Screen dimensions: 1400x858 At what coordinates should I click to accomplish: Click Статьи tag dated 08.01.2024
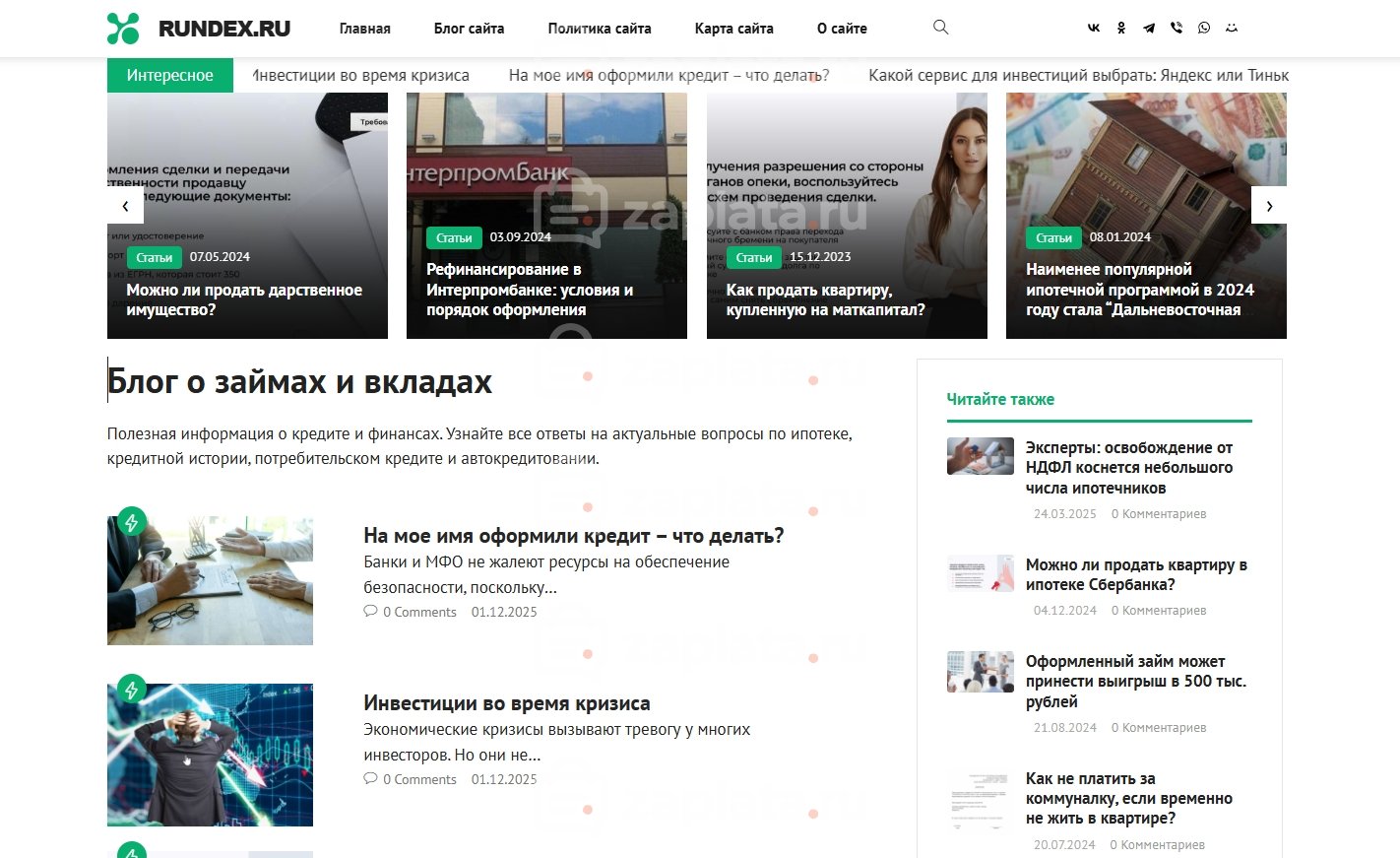(x=1053, y=238)
